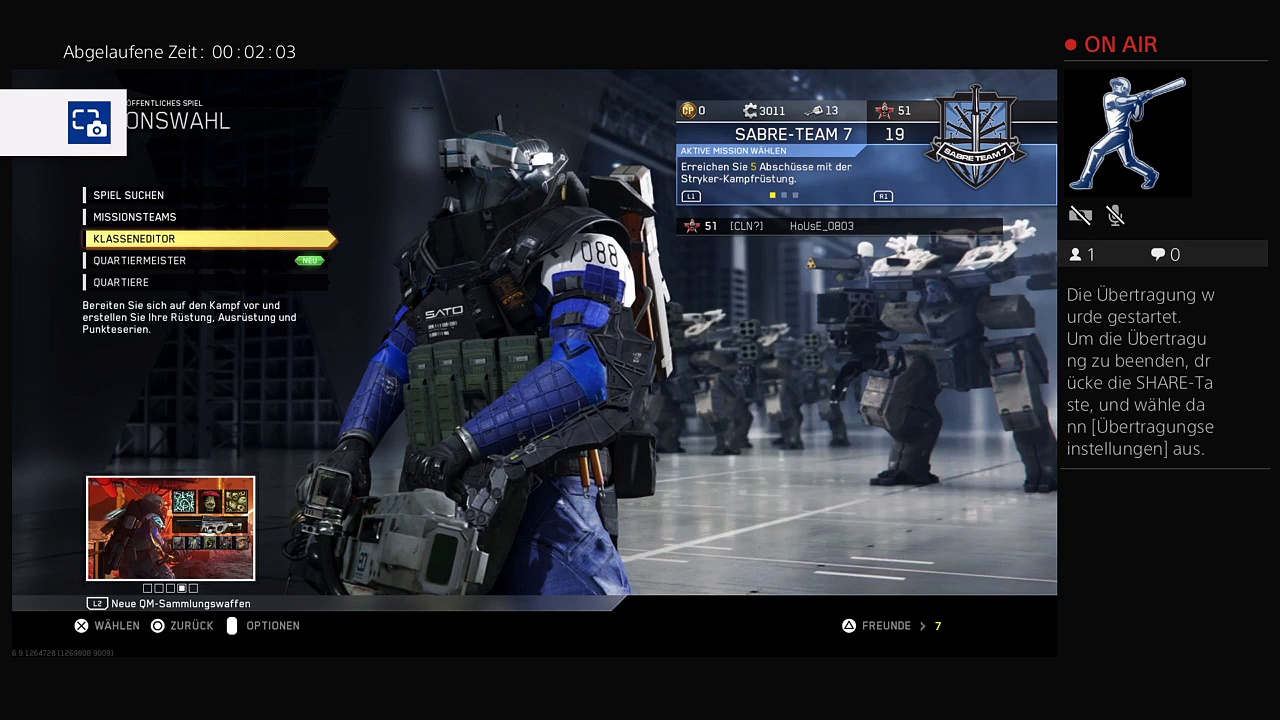
Task: Click the Sabre Team 7 shield emblem
Action: (x=975, y=138)
